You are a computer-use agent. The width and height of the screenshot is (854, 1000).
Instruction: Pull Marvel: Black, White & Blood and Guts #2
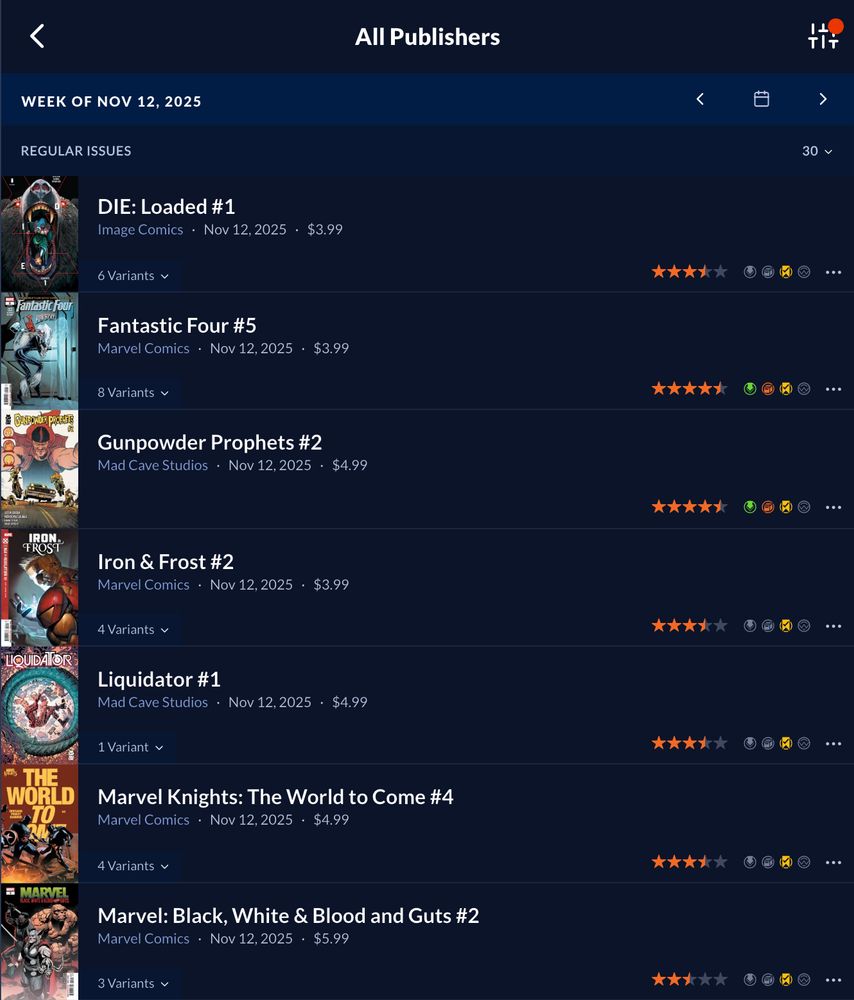tap(750, 979)
